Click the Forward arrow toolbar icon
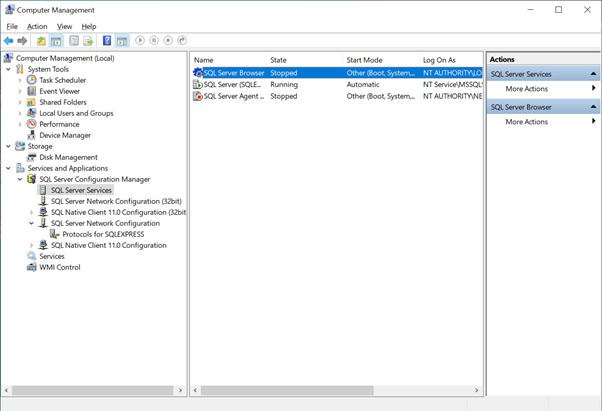Screen dimensions: 602x411 pyautogui.click(x=22, y=41)
